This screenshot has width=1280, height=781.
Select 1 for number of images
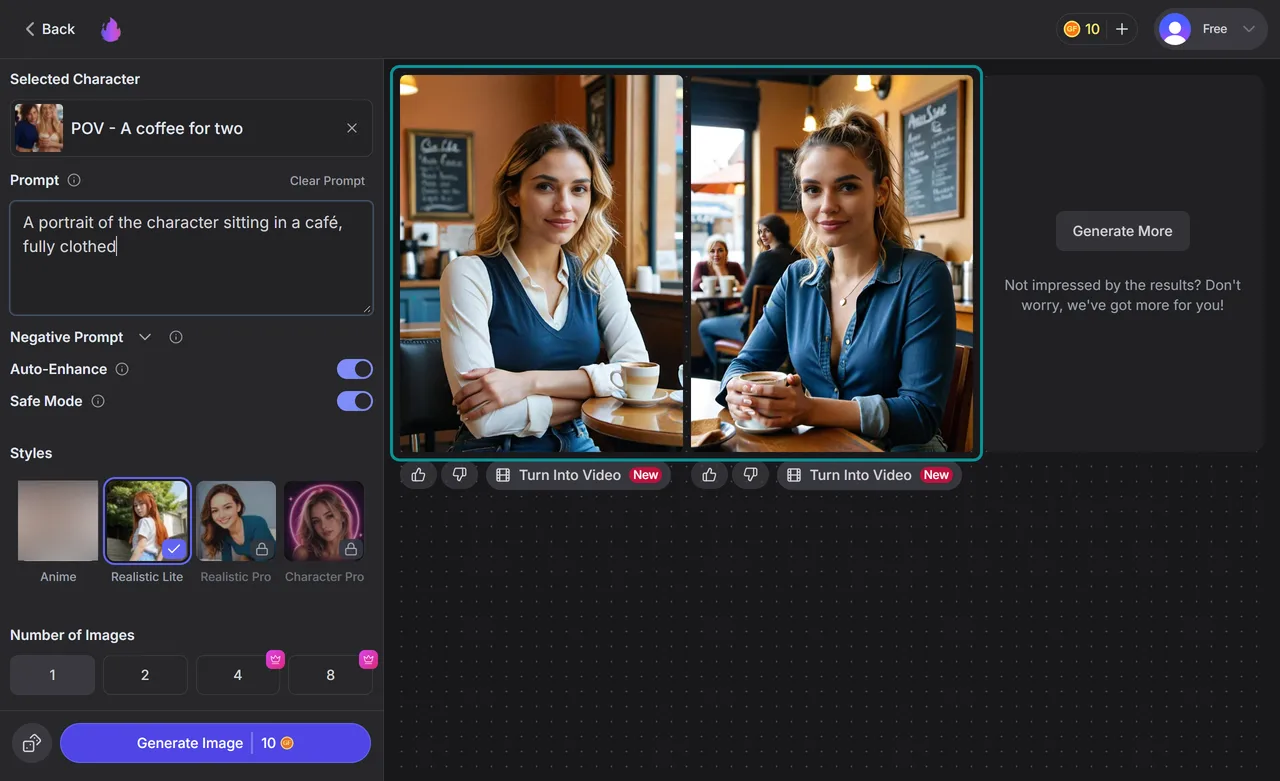point(52,675)
